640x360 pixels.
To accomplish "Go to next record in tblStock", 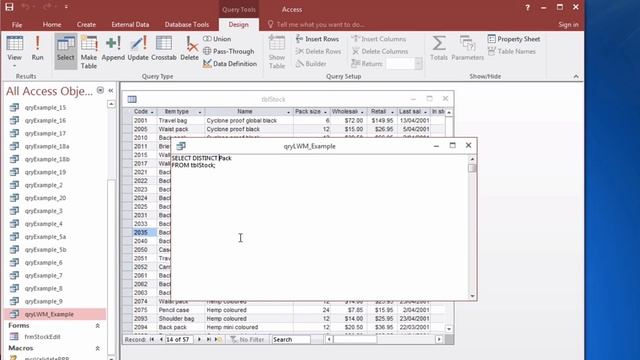I will coord(199,339).
